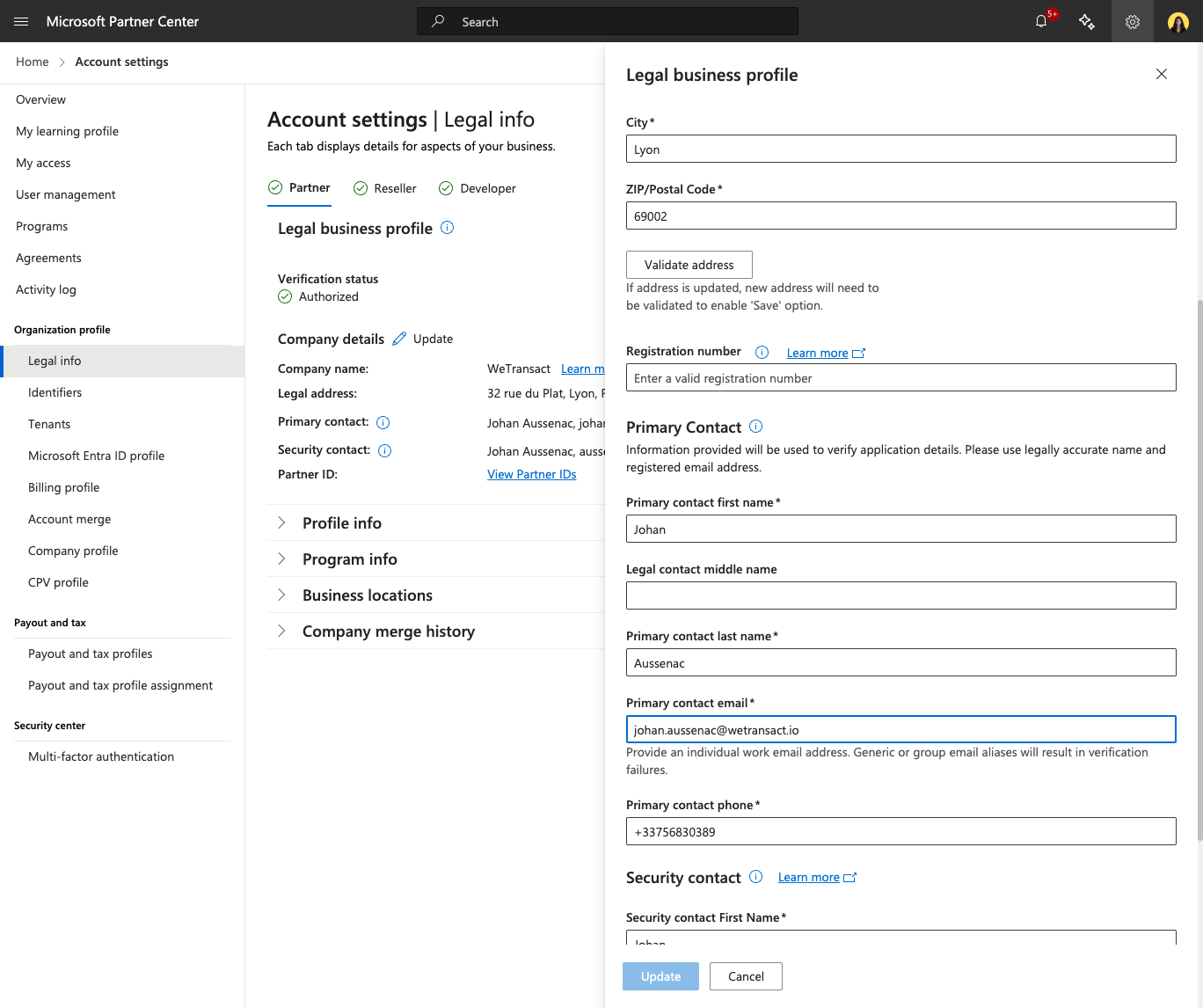Image resolution: width=1203 pixels, height=1008 pixels.
Task: Switch to the Reseller tab
Action: pyautogui.click(x=385, y=188)
